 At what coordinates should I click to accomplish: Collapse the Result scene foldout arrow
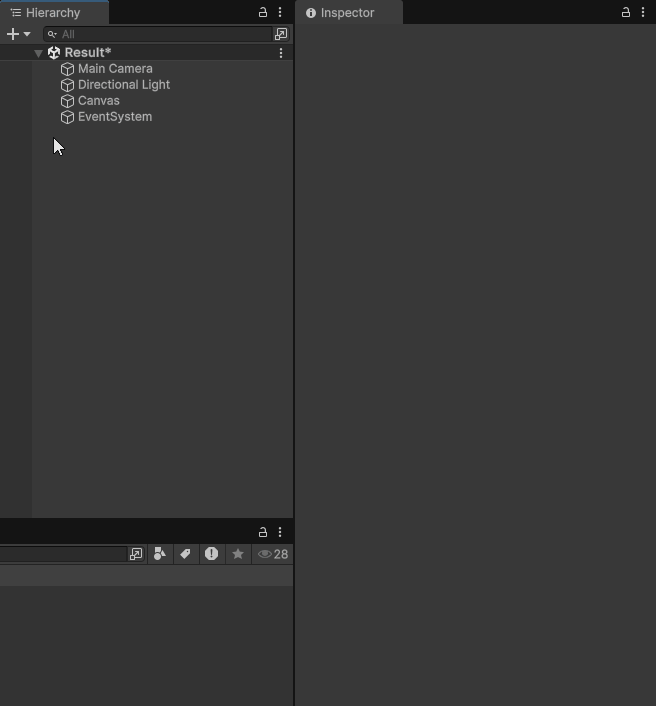coord(39,53)
